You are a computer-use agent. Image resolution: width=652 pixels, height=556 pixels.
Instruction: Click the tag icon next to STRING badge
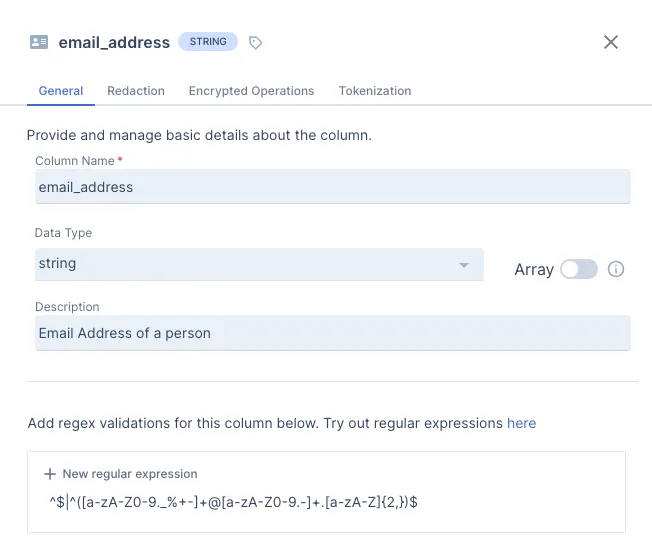(256, 43)
